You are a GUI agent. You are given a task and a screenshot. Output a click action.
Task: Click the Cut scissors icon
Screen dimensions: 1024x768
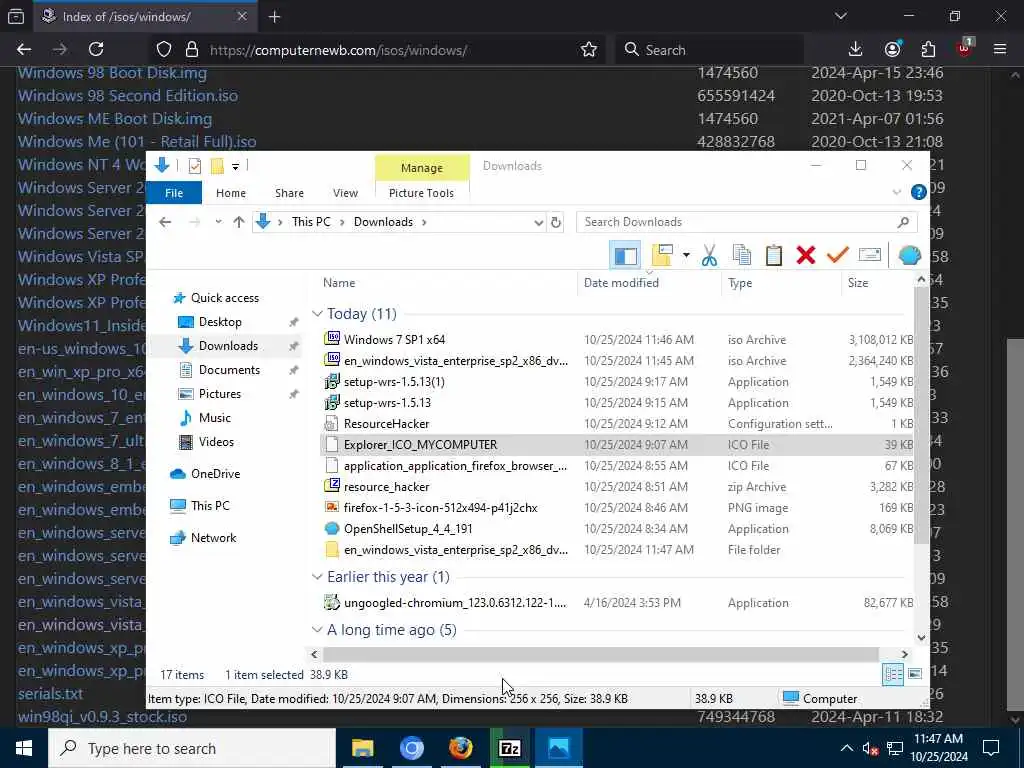click(x=709, y=255)
